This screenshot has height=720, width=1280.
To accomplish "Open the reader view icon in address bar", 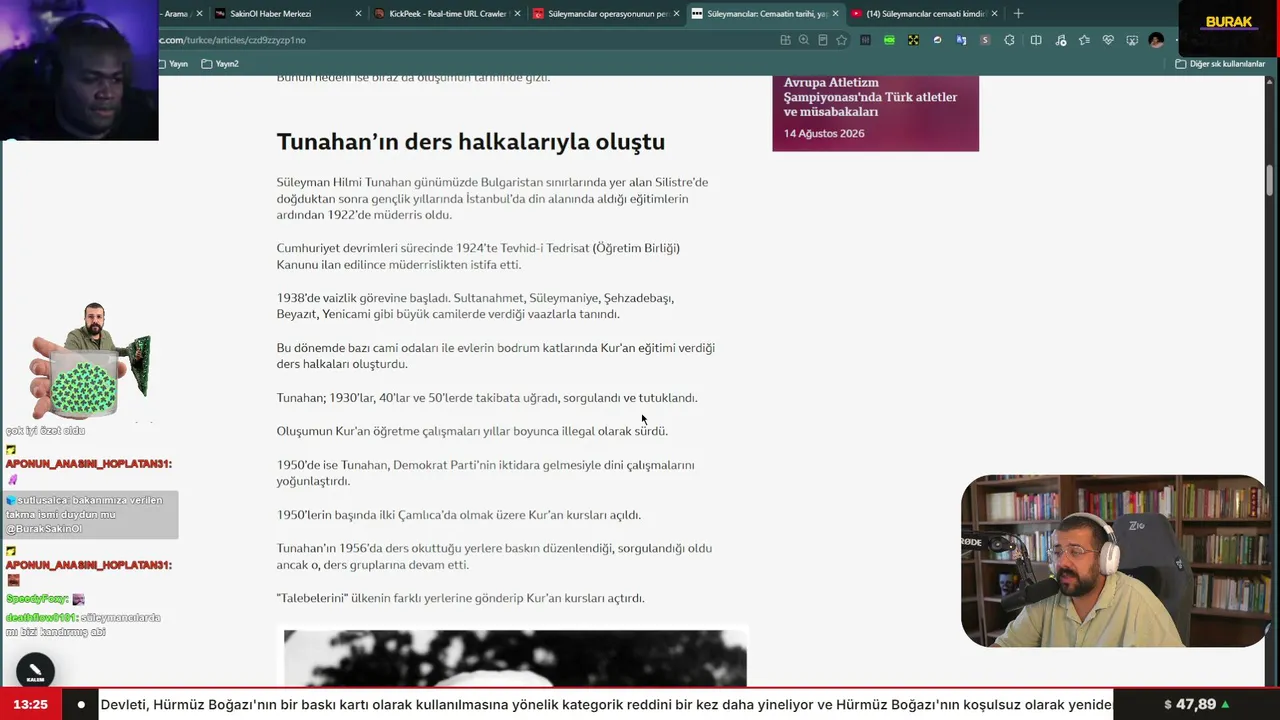I will tap(823, 40).
